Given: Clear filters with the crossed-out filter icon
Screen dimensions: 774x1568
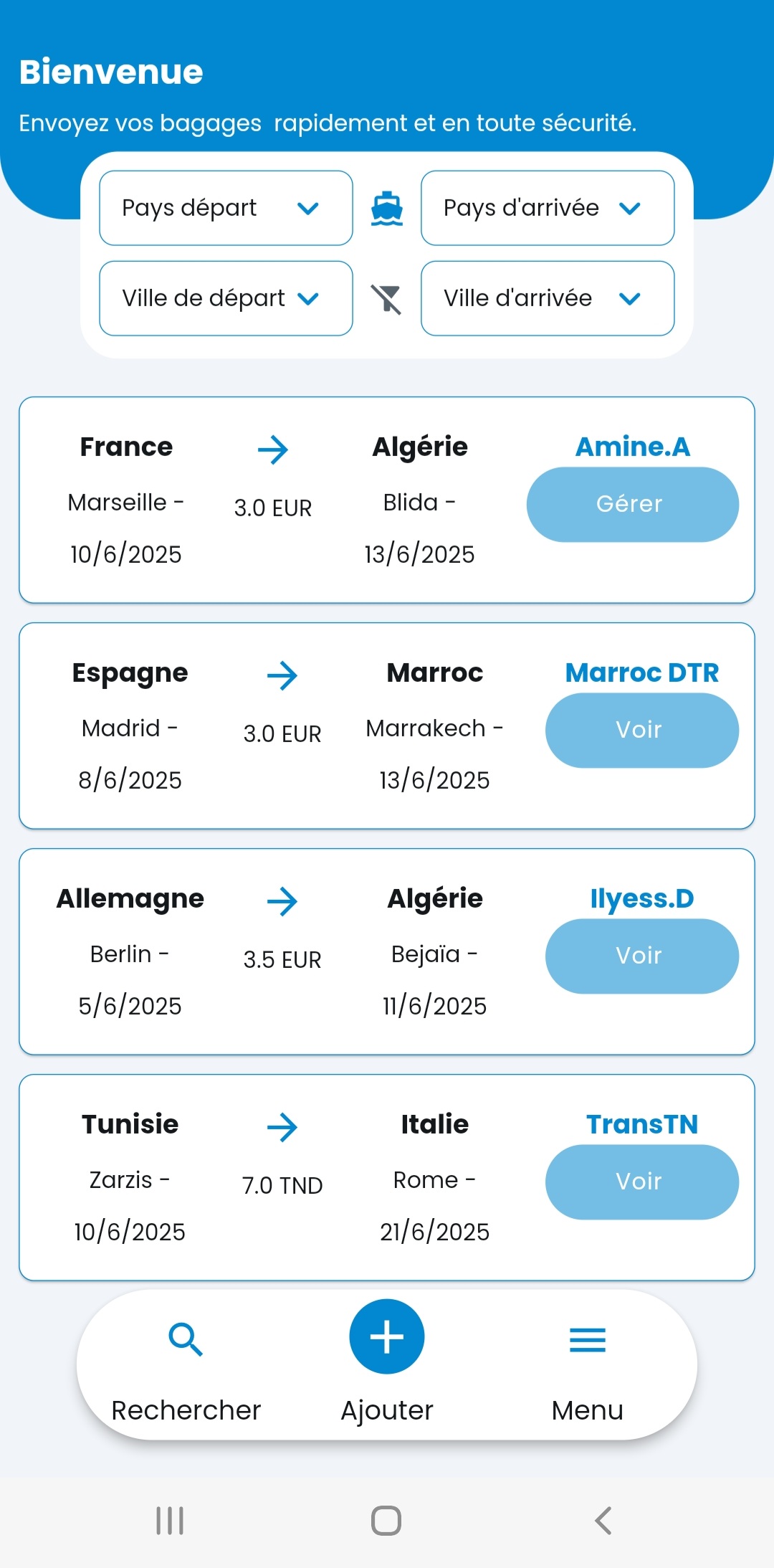Looking at the screenshot, I should [386, 299].
